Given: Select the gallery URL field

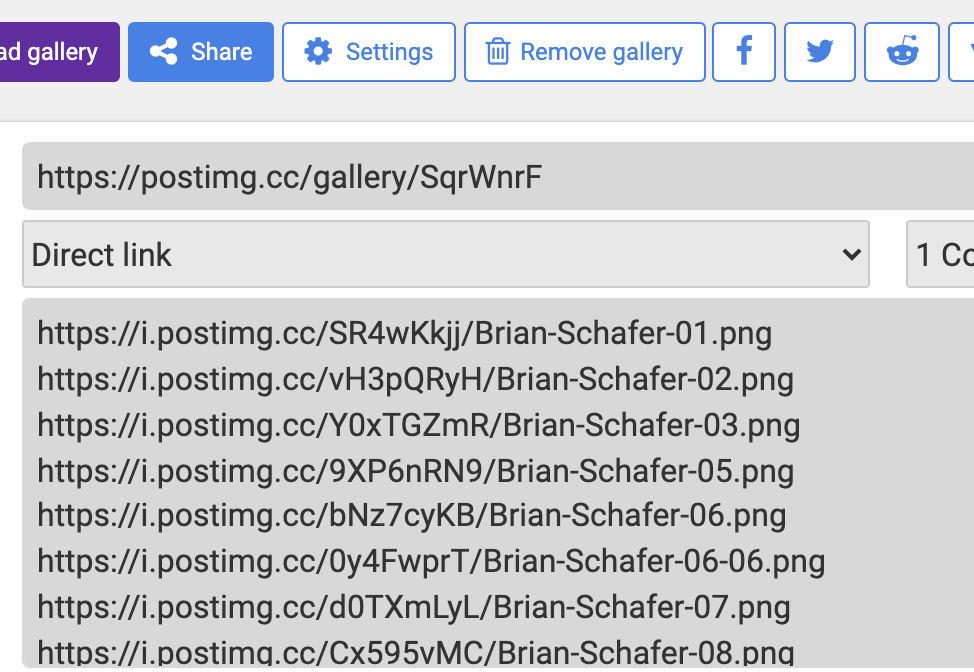Looking at the screenshot, I should click(x=498, y=177).
